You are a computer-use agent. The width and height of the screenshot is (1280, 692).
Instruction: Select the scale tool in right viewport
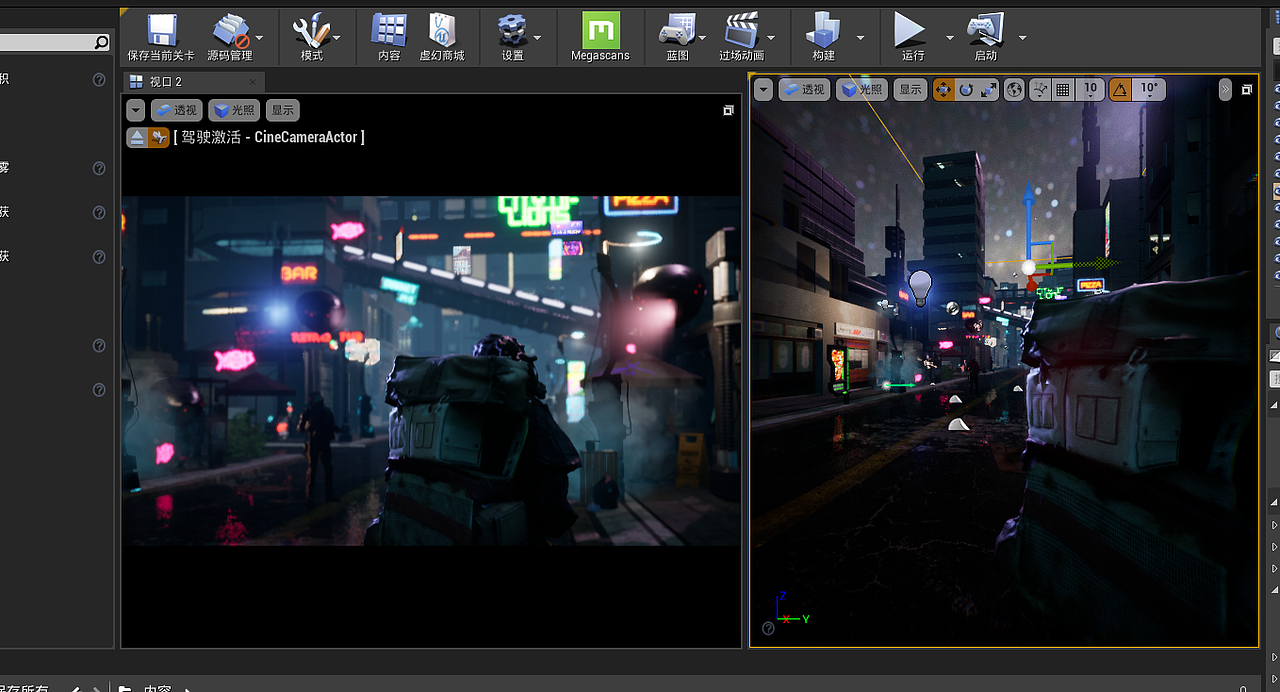(x=988, y=90)
